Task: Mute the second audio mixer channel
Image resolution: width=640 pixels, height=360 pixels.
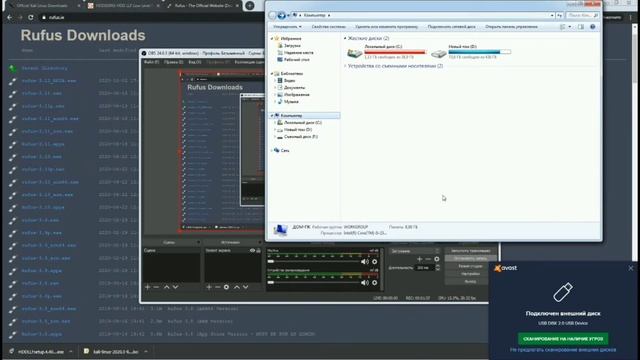Action: coord(364,282)
